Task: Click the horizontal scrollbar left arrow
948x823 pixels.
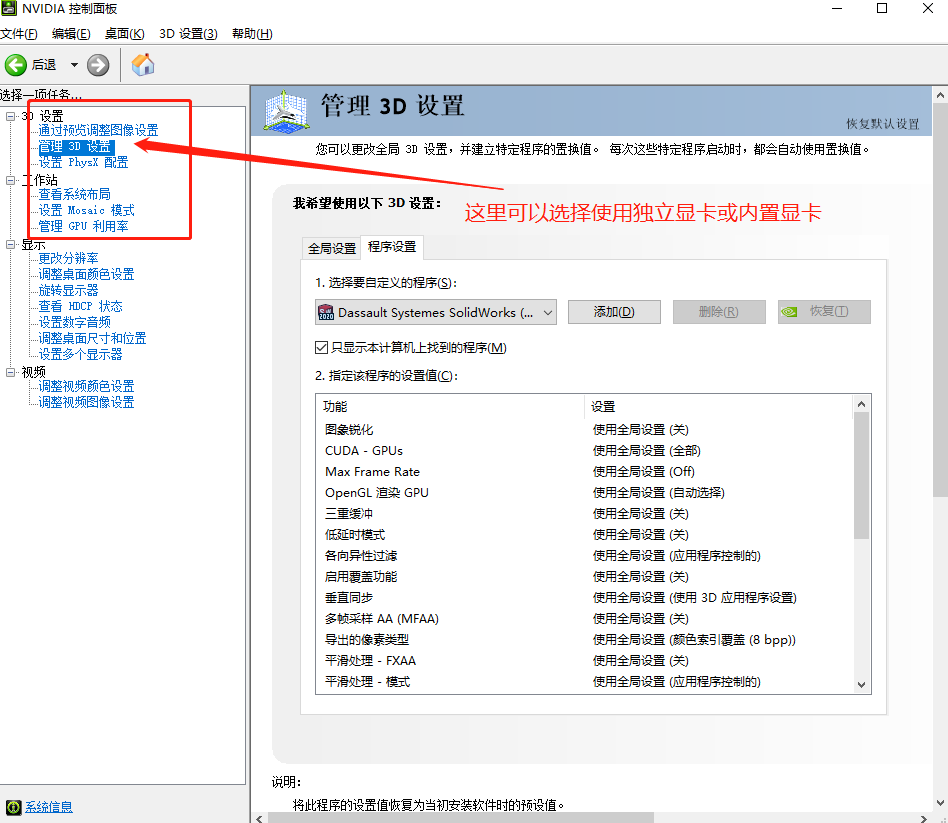Action: pyautogui.click(x=259, y=818)
